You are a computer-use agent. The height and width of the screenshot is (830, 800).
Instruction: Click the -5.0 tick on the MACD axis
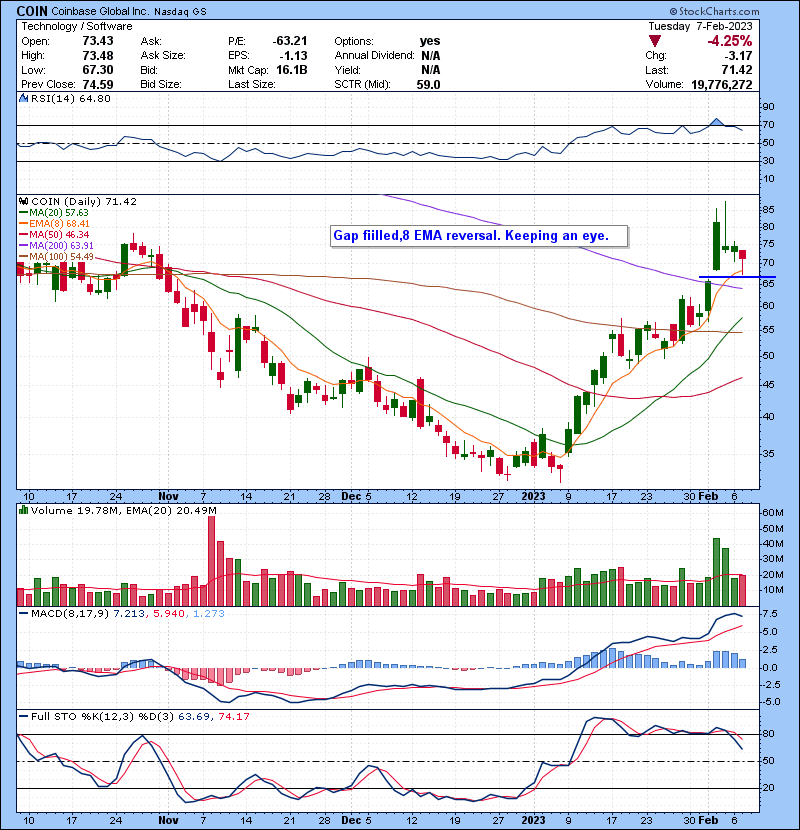click(x=769, y=702)
